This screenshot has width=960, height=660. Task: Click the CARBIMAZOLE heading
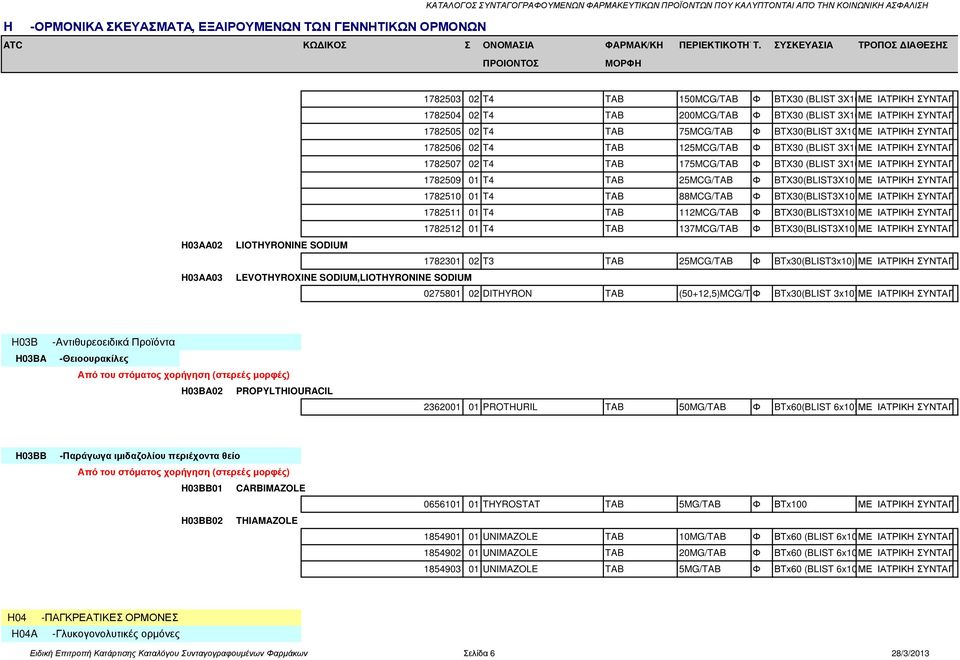pyautogui.click(x=270, y=489)
